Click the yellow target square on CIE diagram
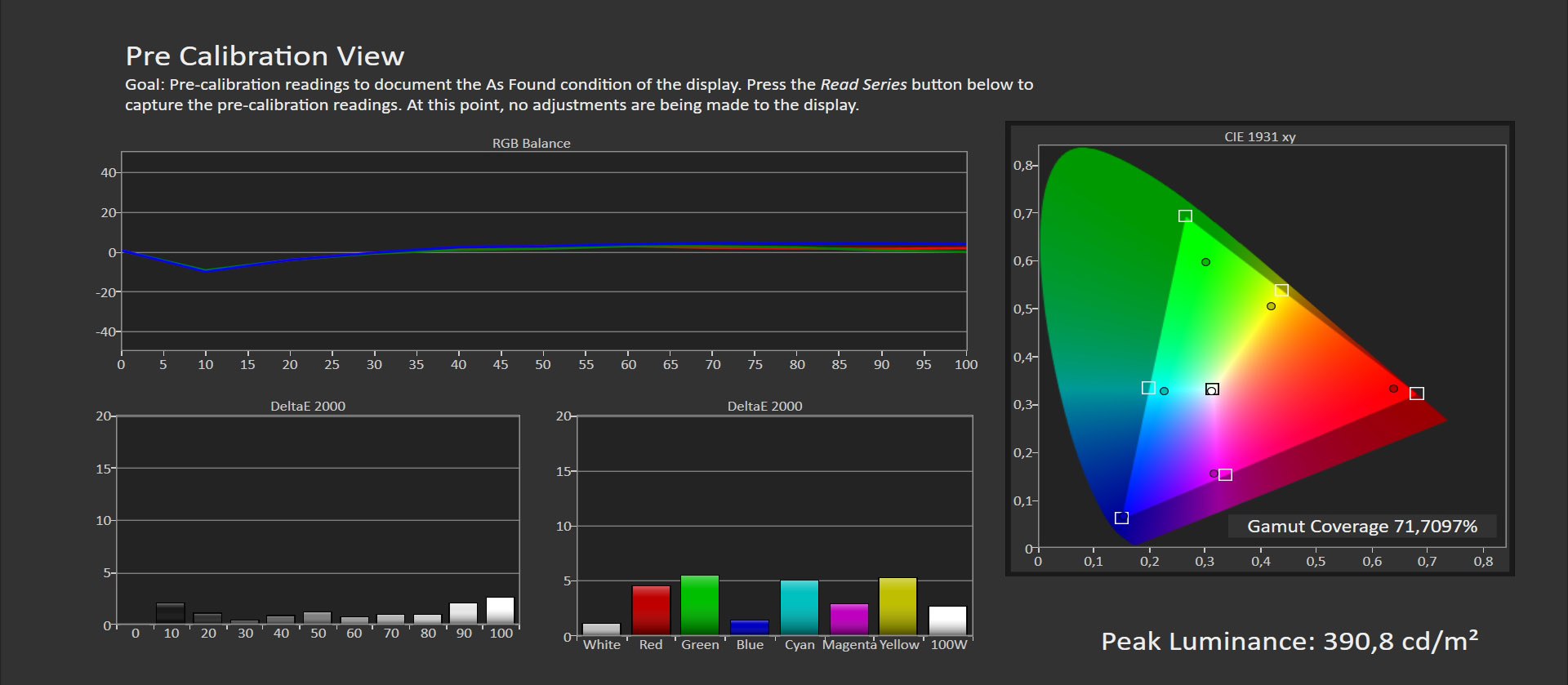The image size is (1568, 685). (1281, 290)
